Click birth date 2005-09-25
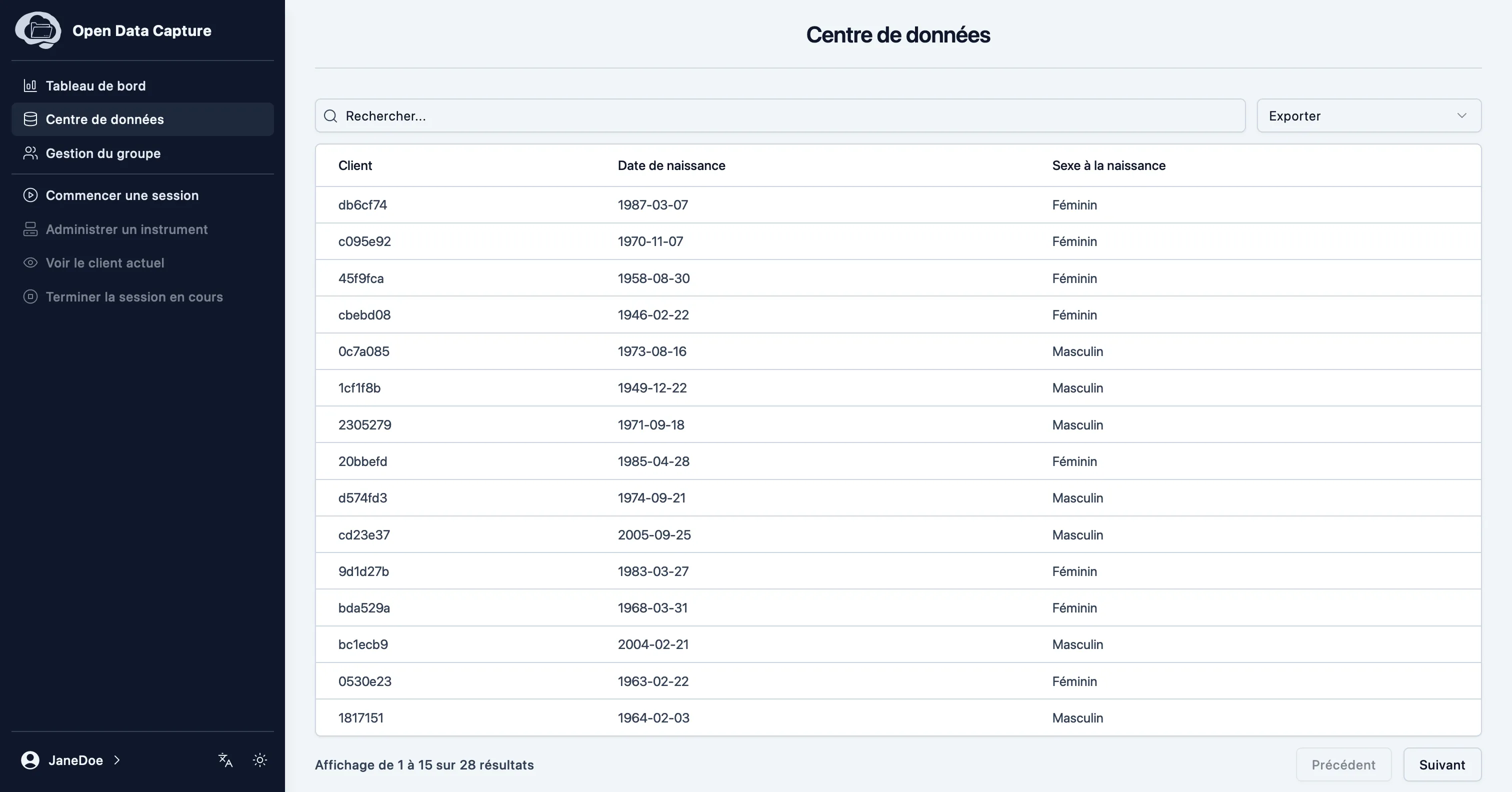 tap(654, 535)
